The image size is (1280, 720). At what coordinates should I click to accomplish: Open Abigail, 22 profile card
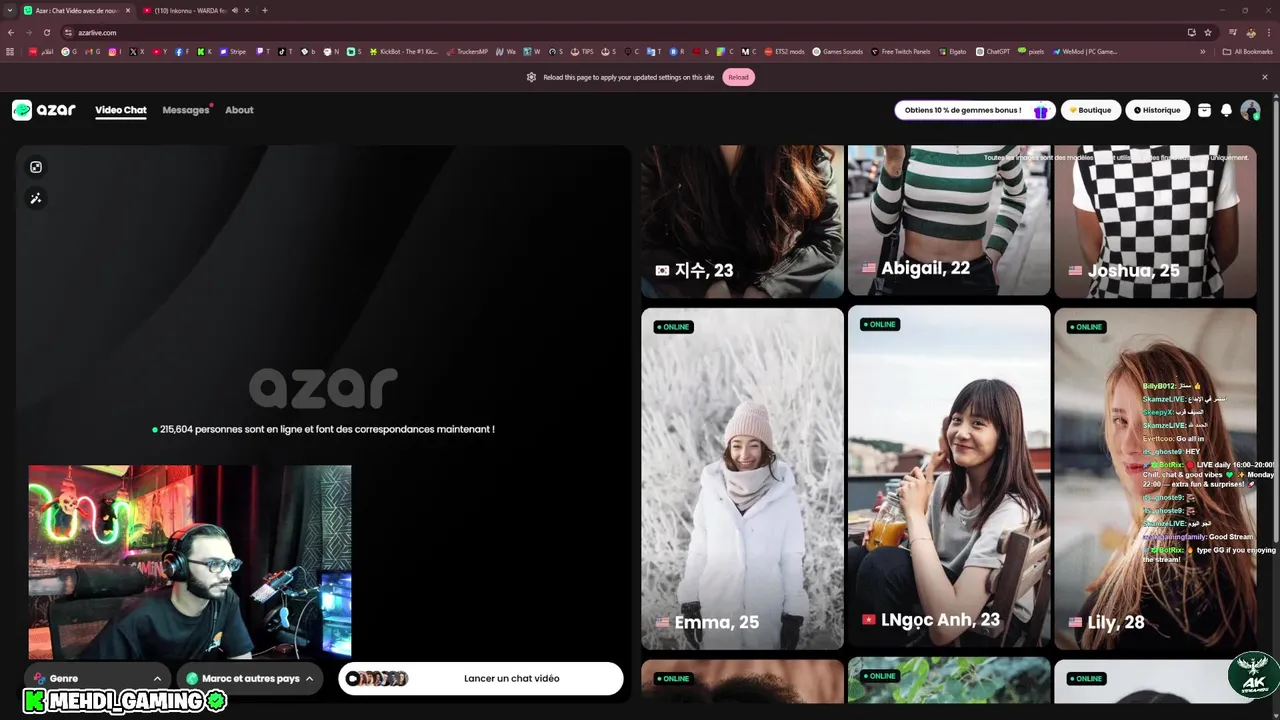pyautogui.click(x=949, y=220)
